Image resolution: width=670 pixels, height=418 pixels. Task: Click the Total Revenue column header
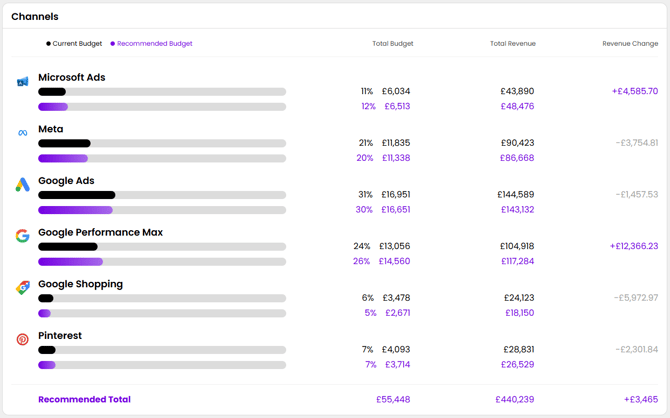coord(513,44)
